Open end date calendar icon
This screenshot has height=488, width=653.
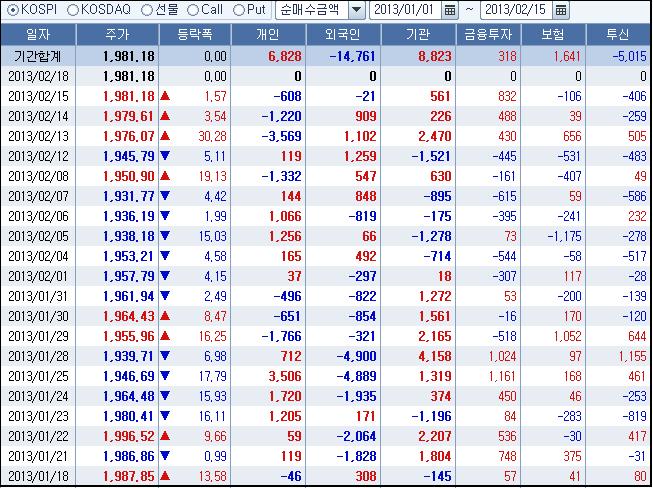(561, 10)
